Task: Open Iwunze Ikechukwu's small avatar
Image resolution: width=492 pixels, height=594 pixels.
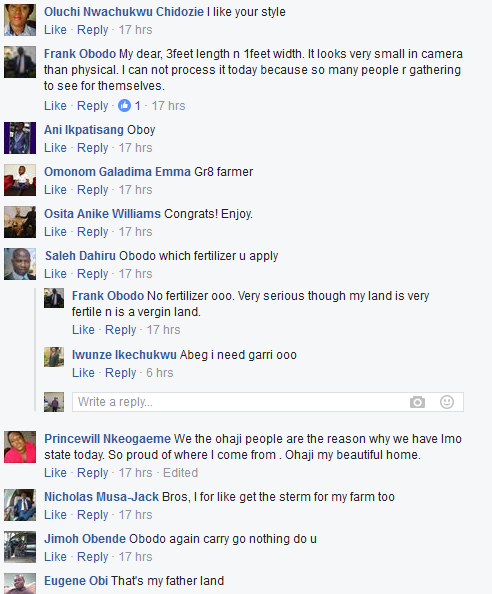Action: click(54, 357)
